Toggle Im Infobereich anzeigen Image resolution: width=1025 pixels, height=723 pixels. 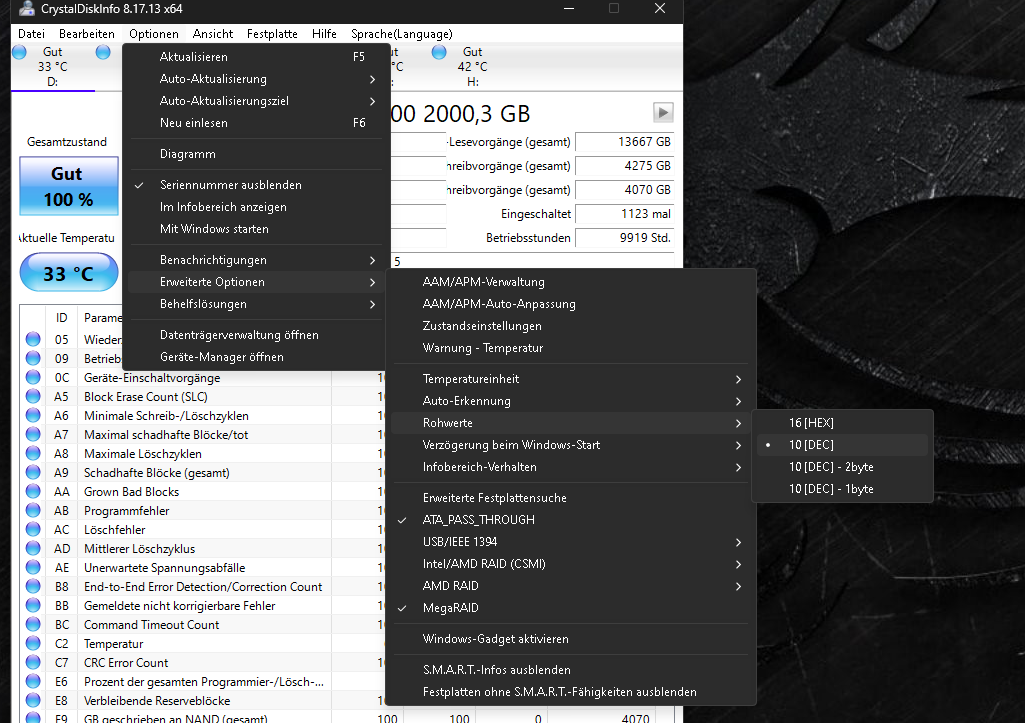point(256,207)
